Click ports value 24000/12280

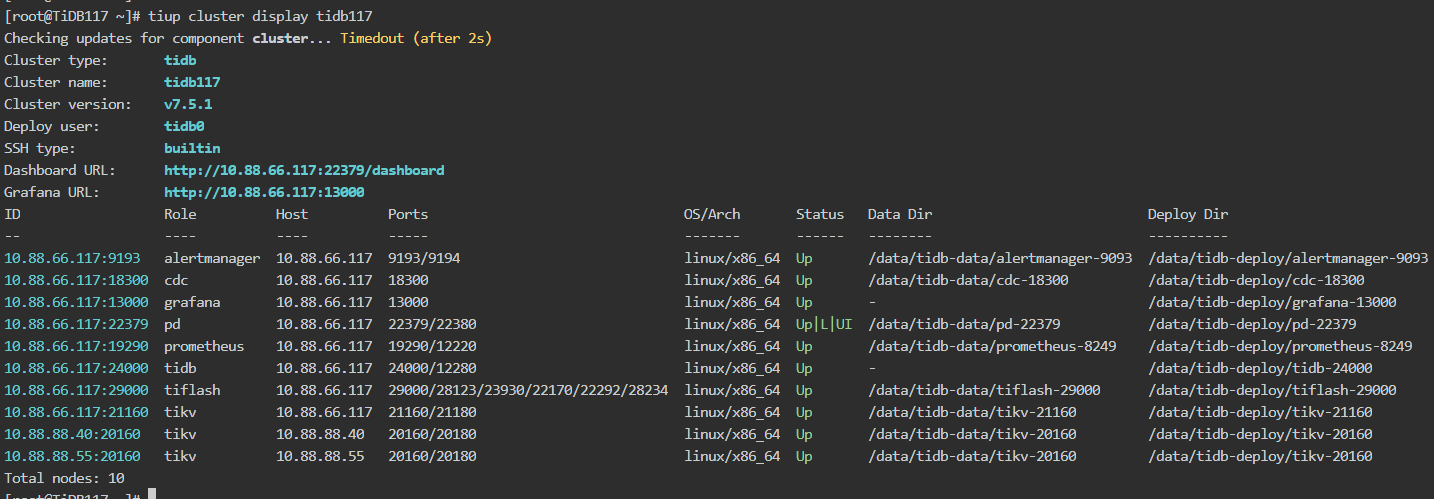pyautogui.click(x=432, y=368)
